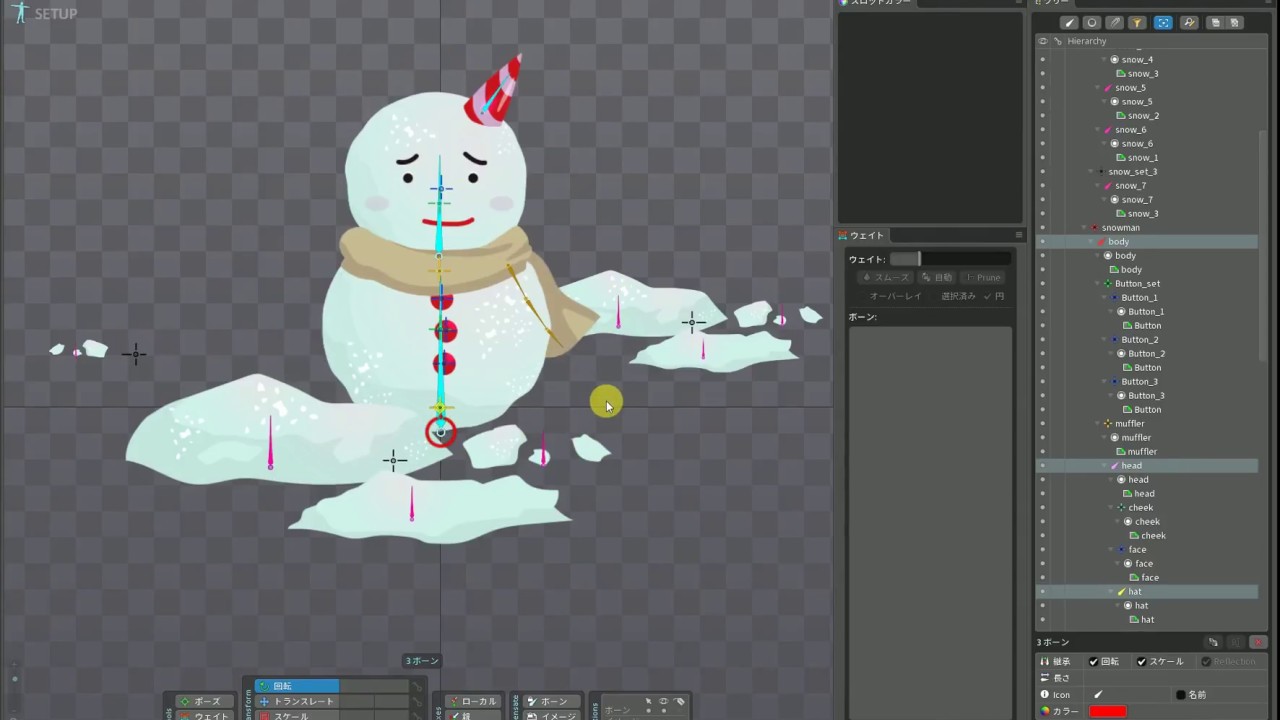Click the red bone icon of snowman row
Screen dimensions: 1280x720
[1095, 227]
